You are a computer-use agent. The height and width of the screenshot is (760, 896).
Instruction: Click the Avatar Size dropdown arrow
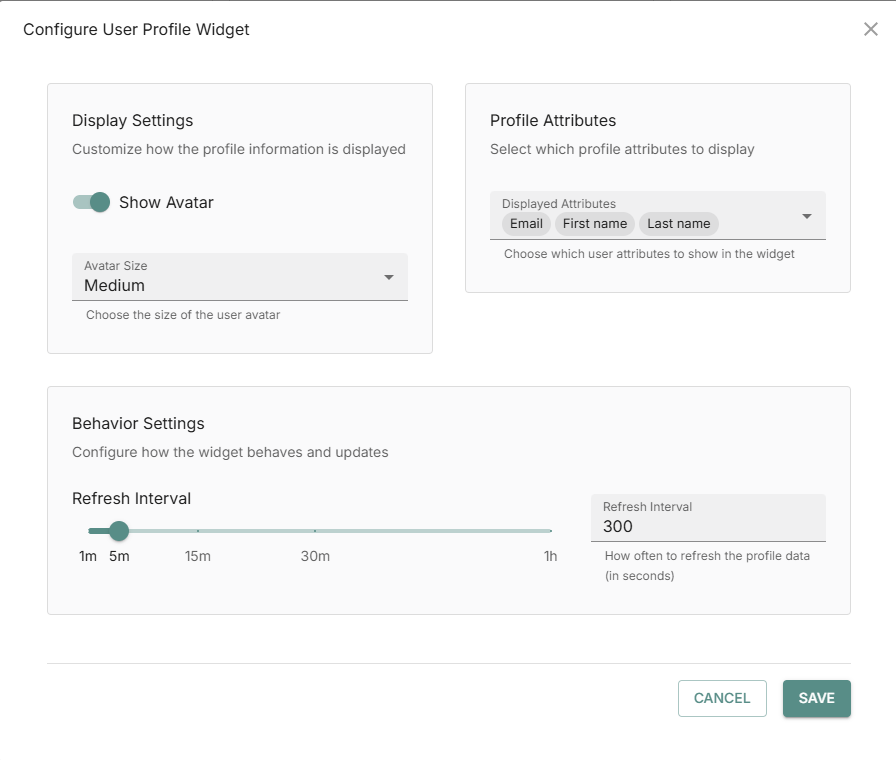click(389, 277)
